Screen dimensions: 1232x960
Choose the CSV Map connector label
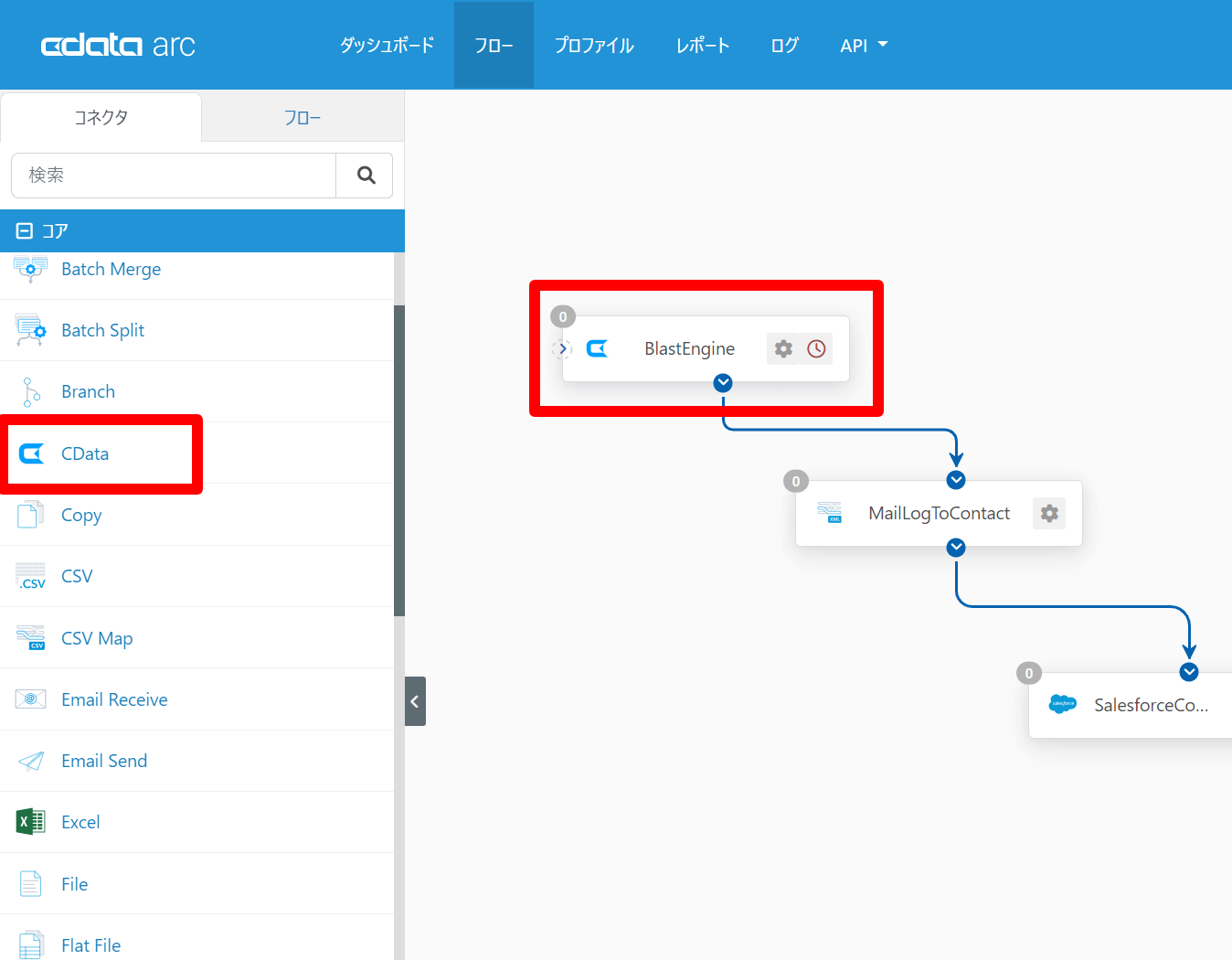pos(97,638)
